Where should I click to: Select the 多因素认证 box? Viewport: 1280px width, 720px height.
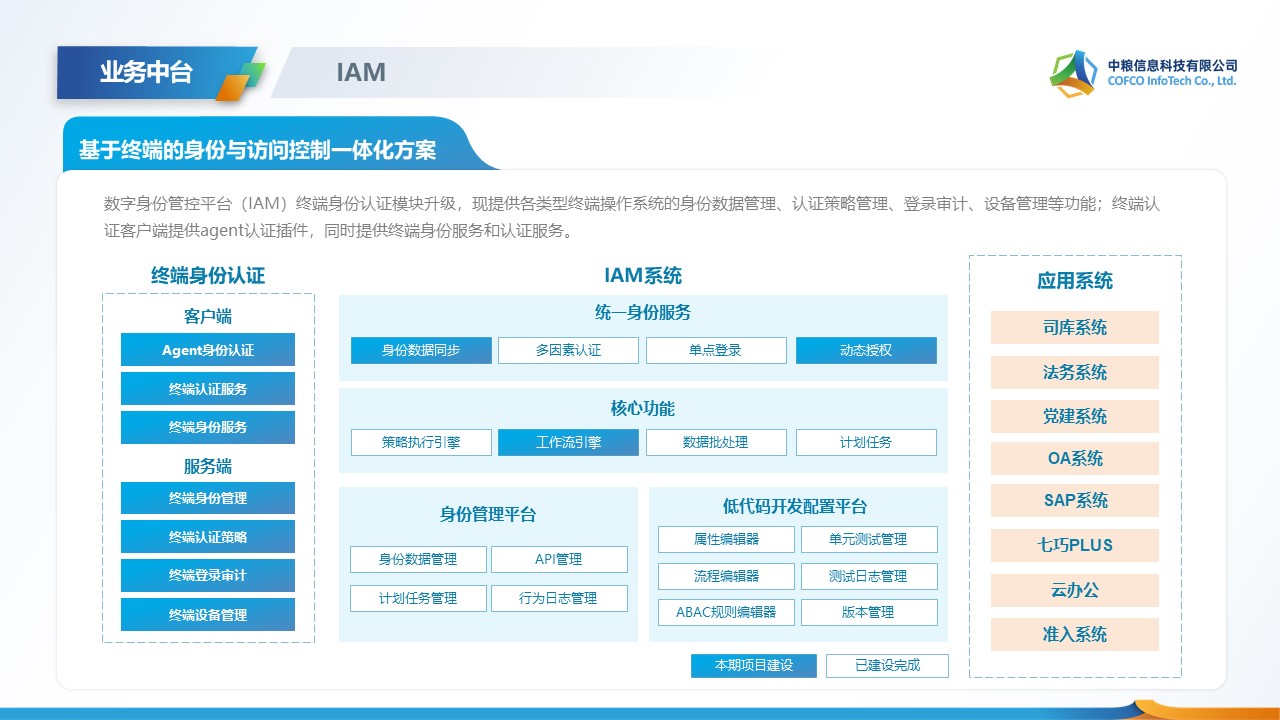(568, 351)
